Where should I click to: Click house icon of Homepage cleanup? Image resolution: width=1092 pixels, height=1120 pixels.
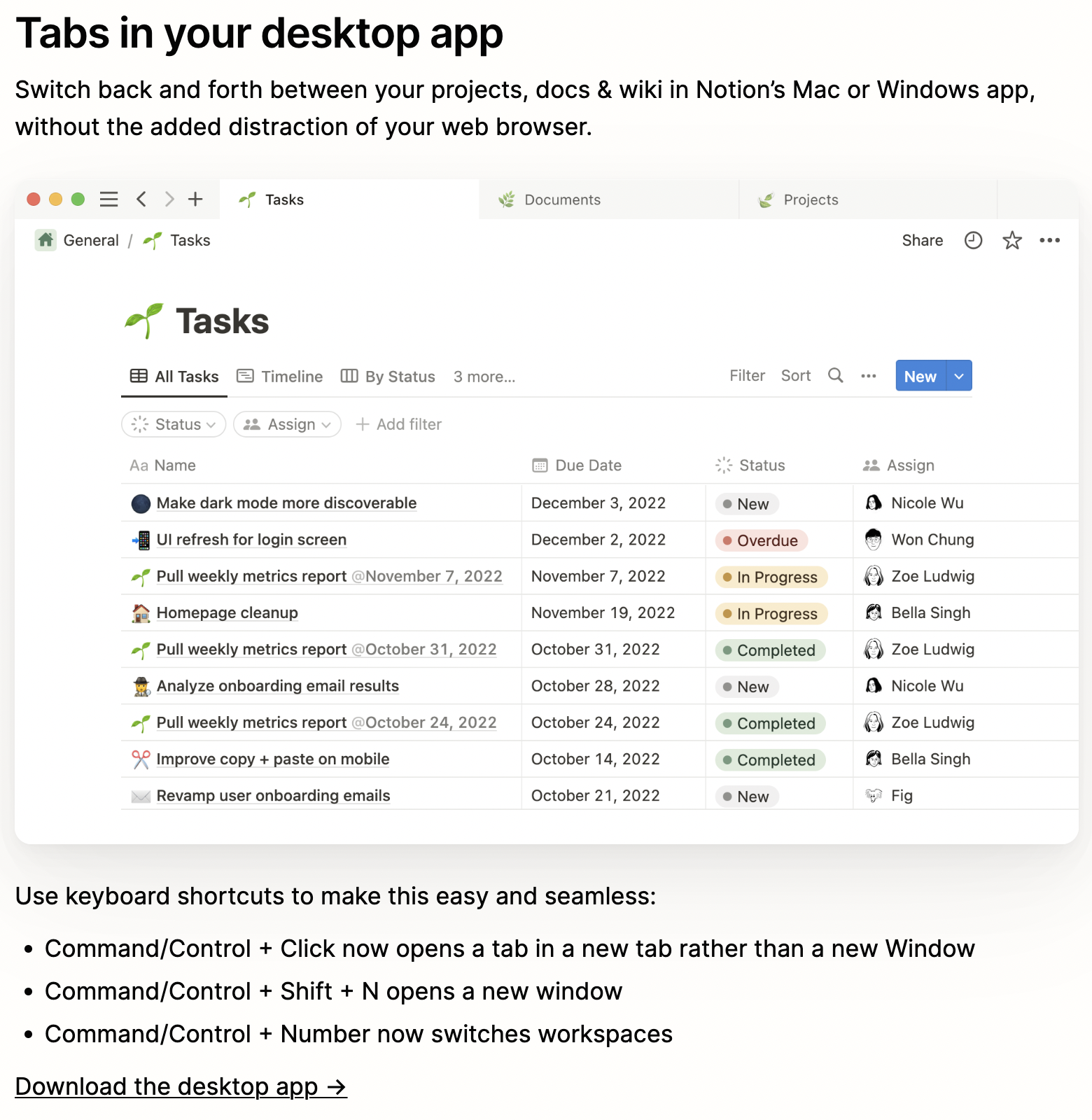click(141, 613)
